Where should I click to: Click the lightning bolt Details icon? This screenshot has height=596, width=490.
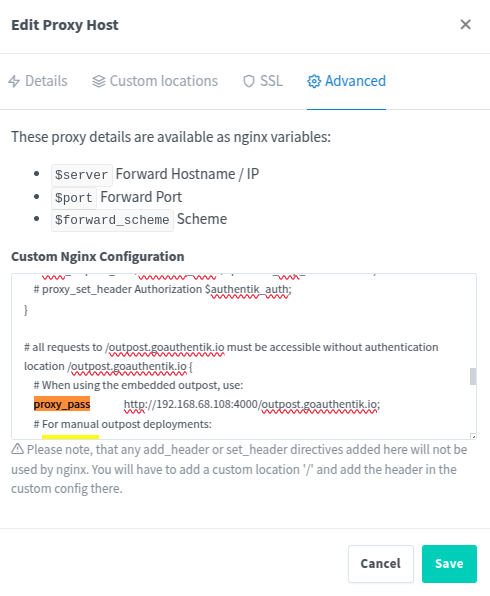[14, 81]
